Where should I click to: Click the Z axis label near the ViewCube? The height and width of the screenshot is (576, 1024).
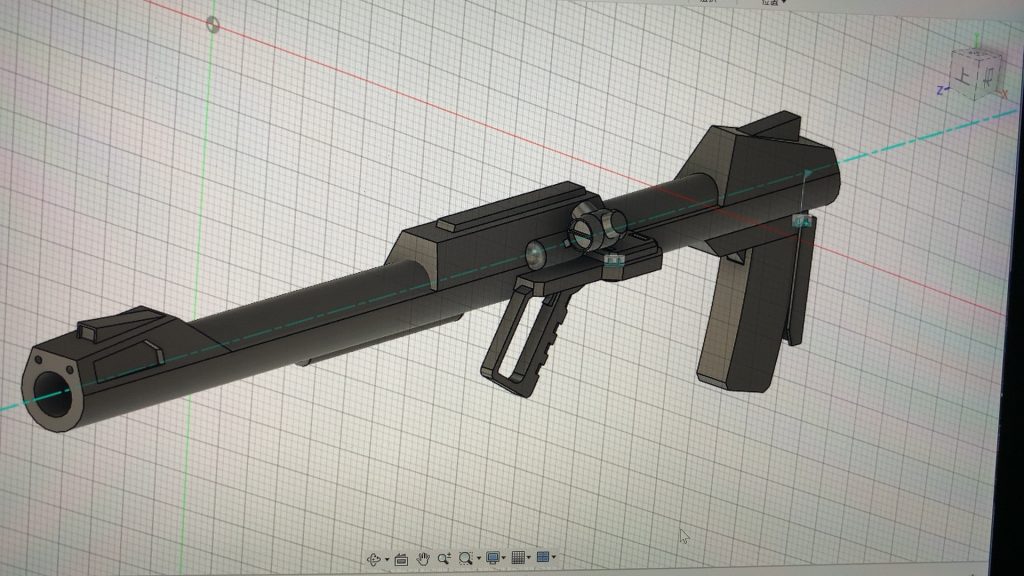click(942, 88)
